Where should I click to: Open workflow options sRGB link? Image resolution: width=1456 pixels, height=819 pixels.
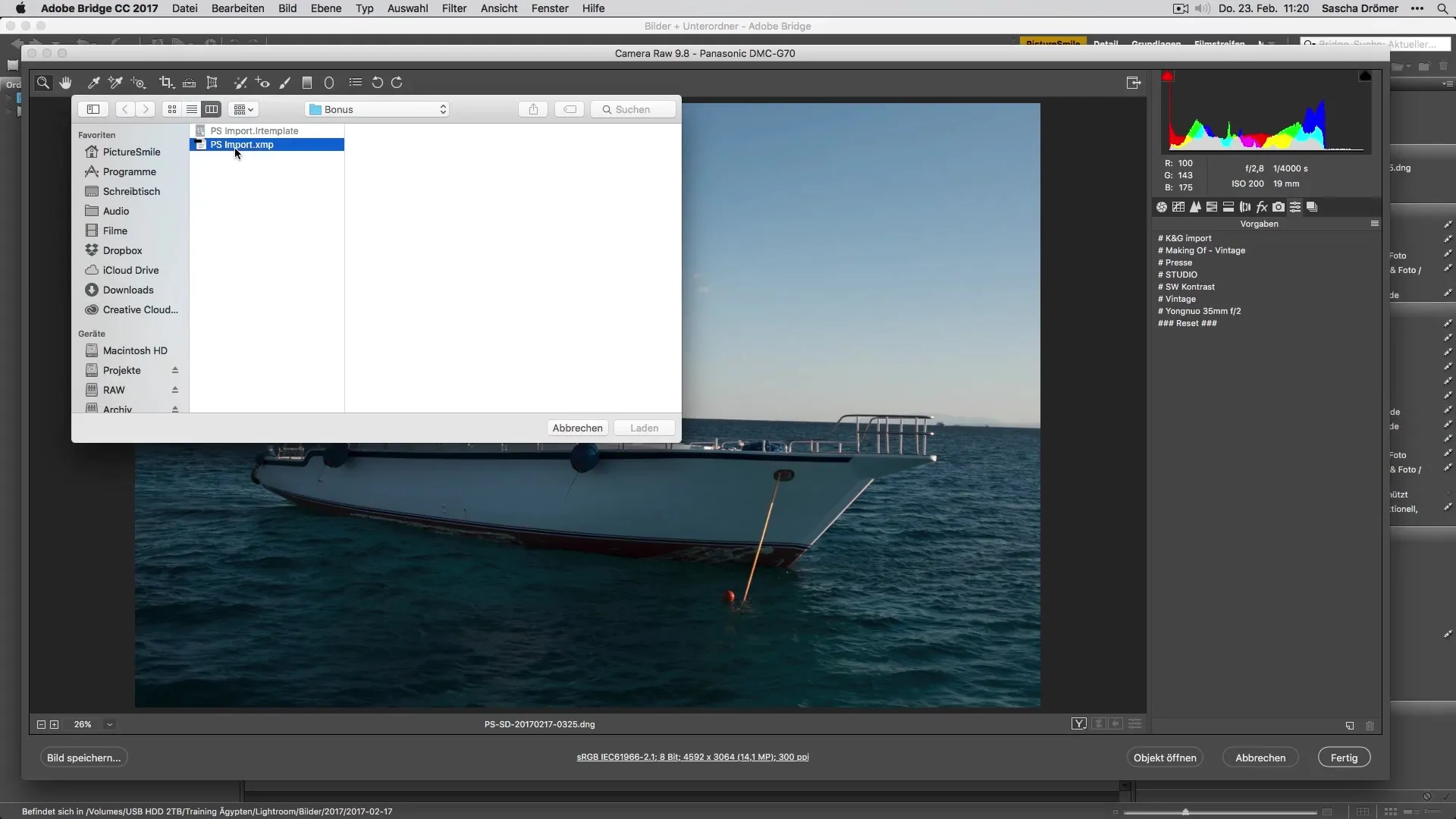point(692,757)
